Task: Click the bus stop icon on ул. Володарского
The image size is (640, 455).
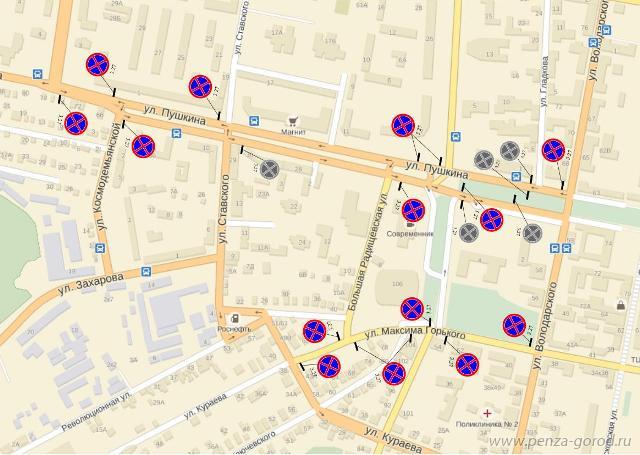Action: coord(567,249)
